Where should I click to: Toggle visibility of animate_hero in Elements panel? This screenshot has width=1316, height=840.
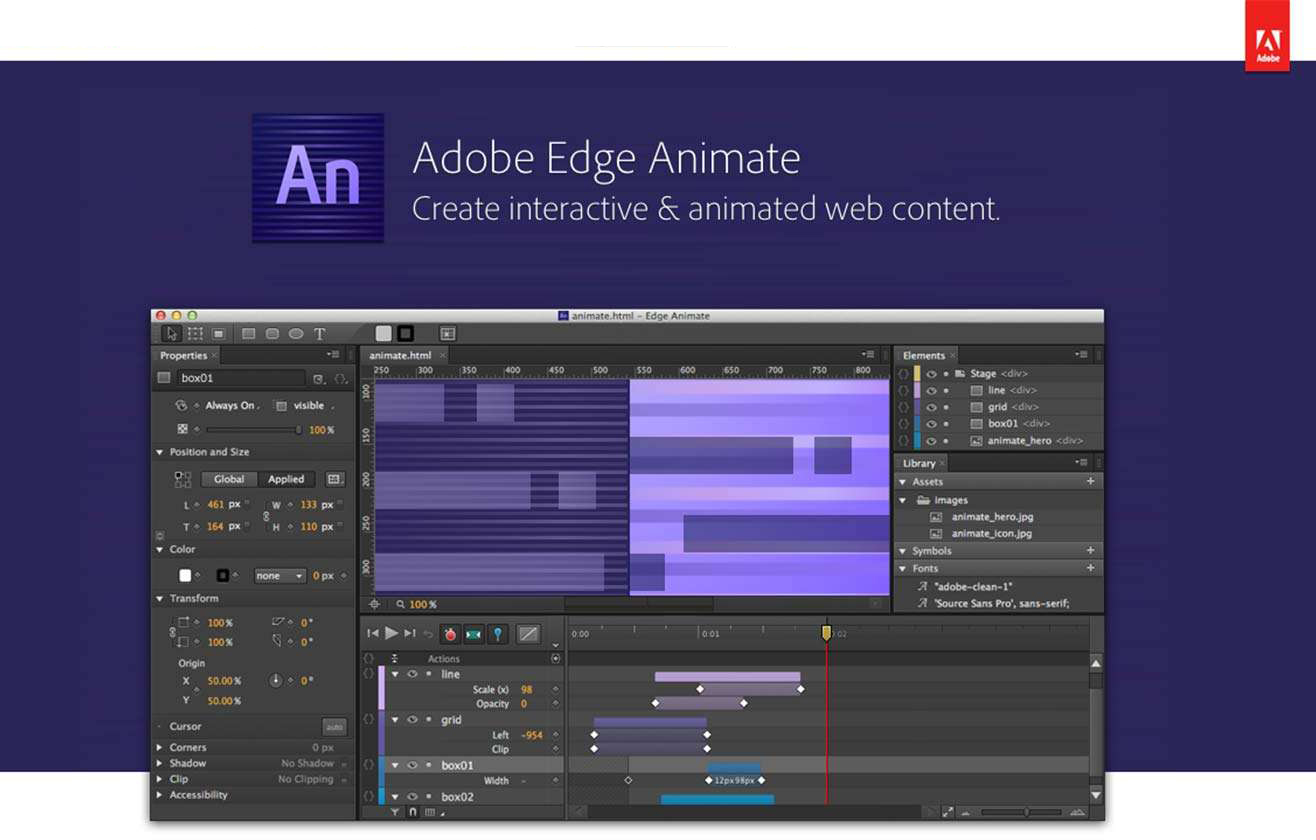tap(932, 441)
